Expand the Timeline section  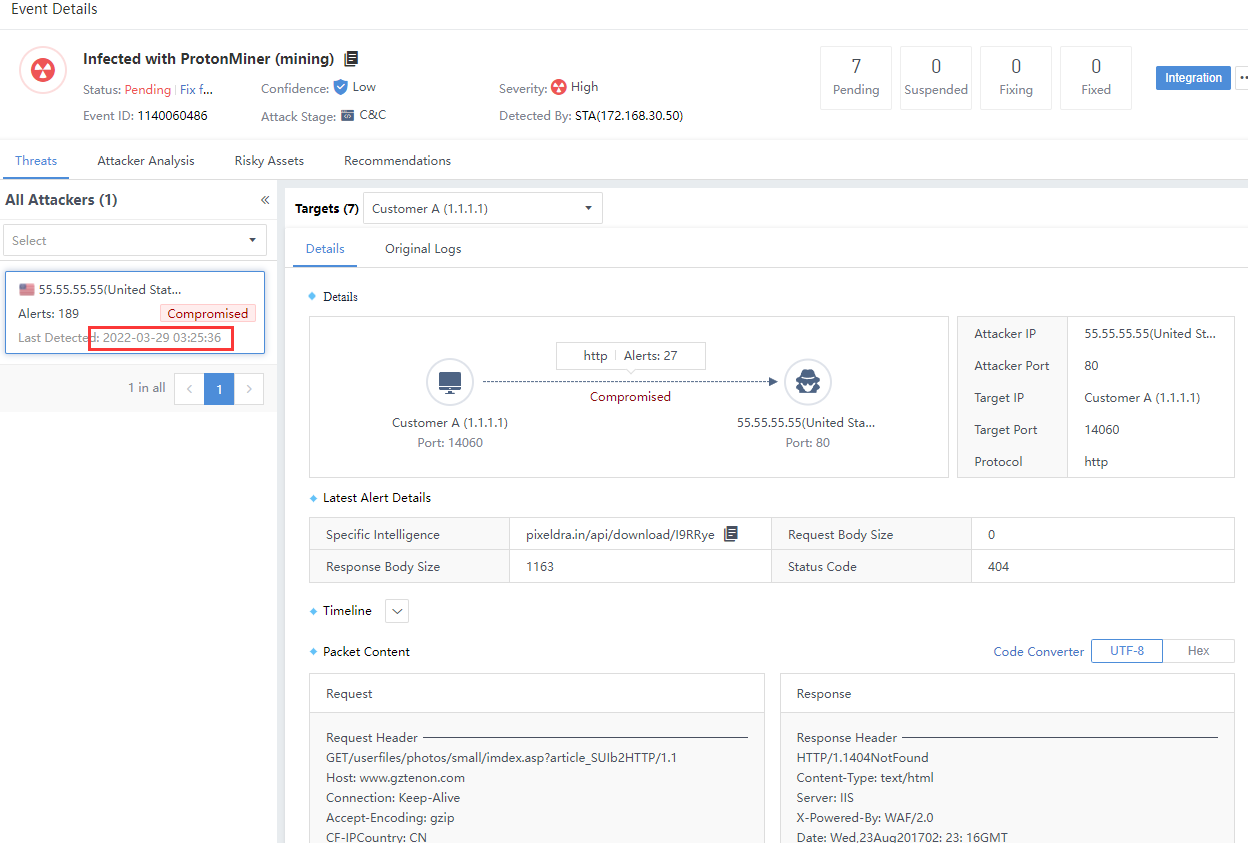click(397, 611)
